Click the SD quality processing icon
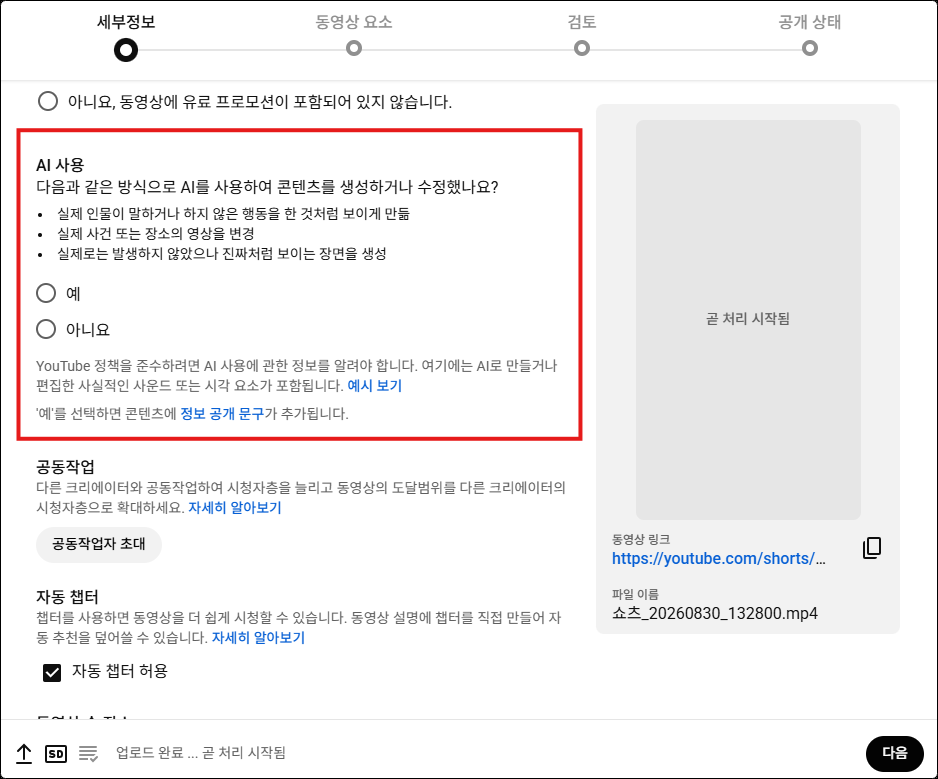Viewport: 938px width, 779px height. (56, 754)
